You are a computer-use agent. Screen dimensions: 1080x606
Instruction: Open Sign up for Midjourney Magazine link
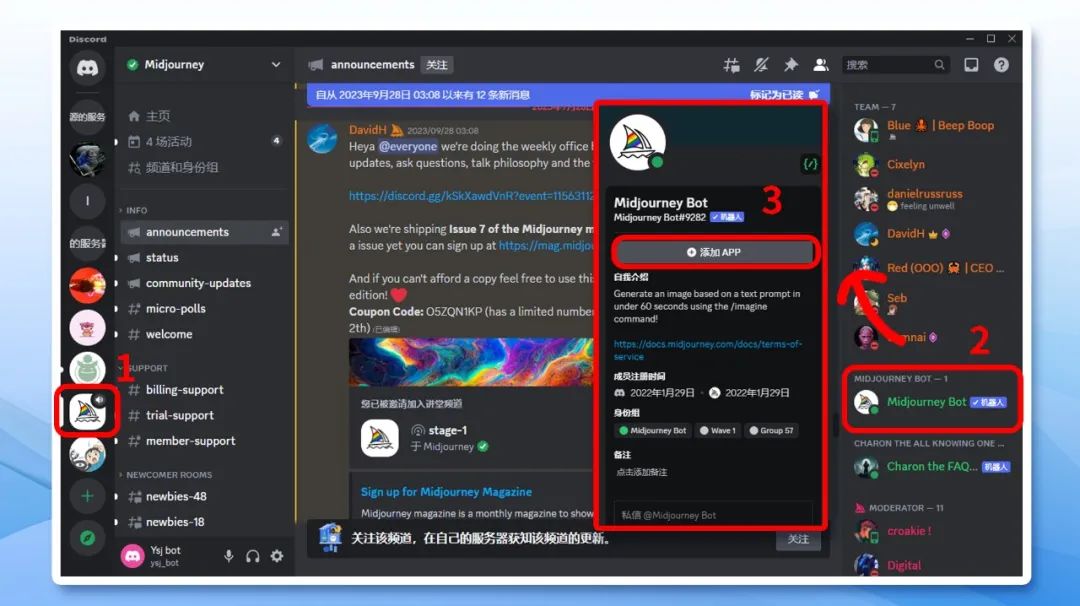tap(446, 492)
